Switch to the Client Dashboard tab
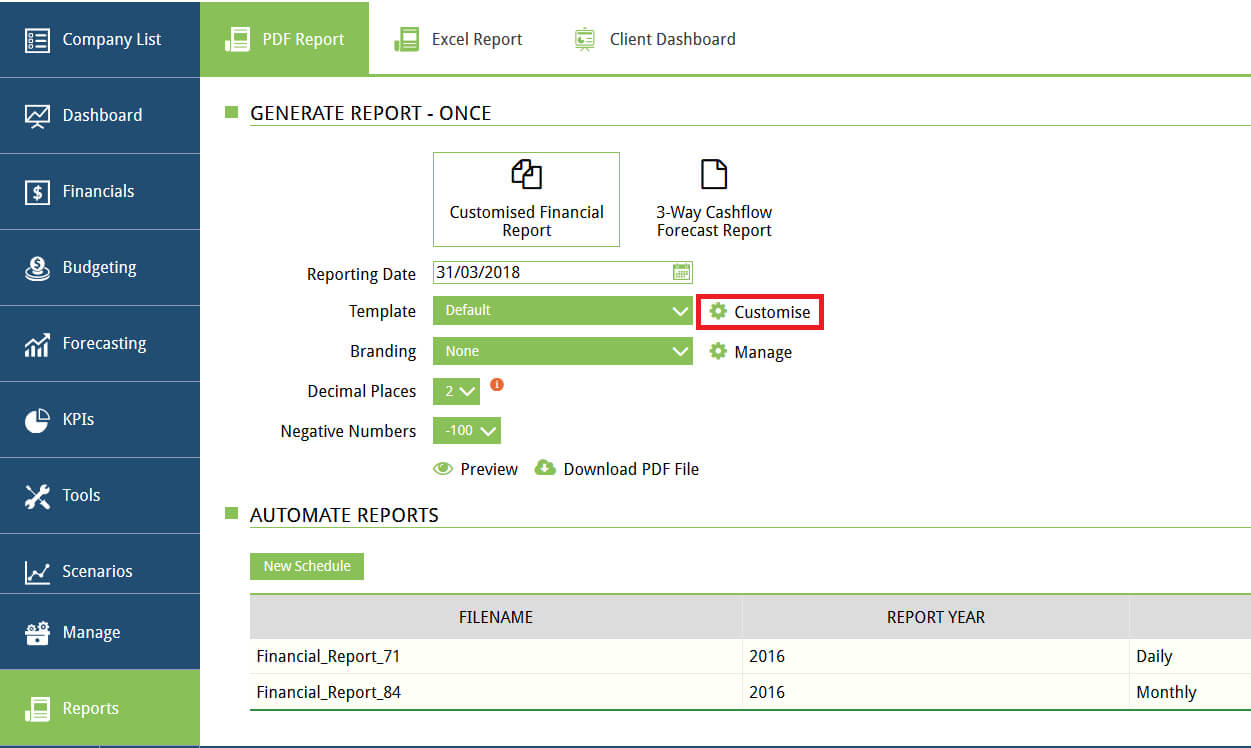The width and height of the screenshot is (1251, 748). [655, 39]
